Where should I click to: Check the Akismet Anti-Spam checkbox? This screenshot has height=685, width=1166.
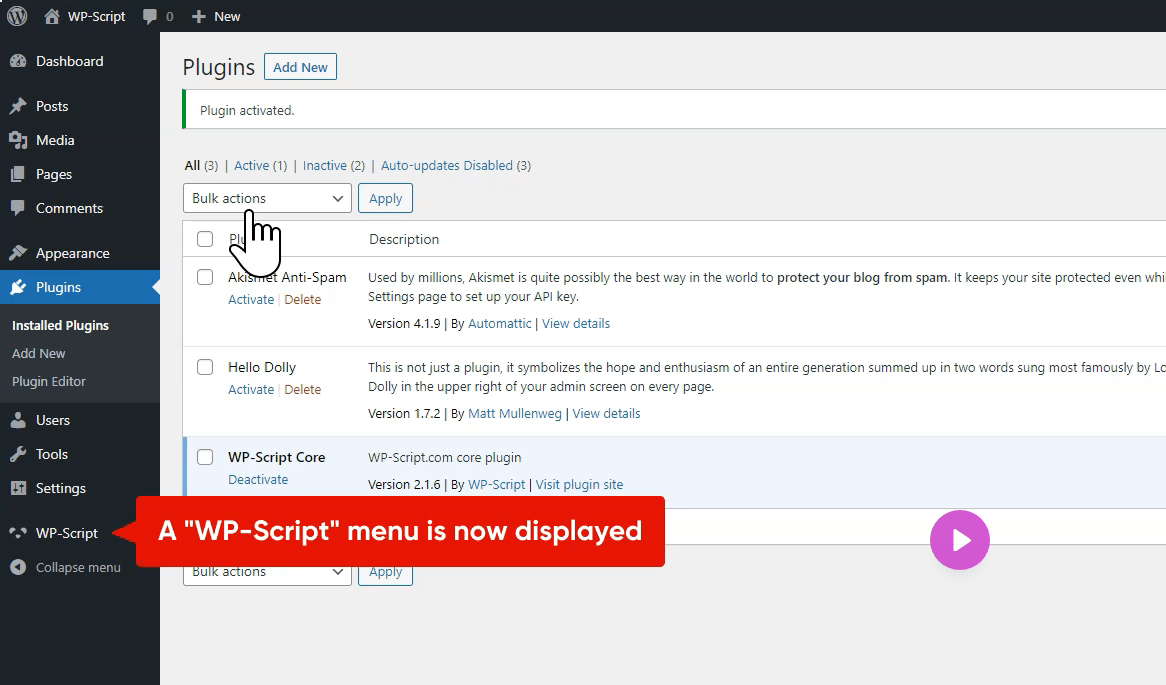tap(205, 277)
